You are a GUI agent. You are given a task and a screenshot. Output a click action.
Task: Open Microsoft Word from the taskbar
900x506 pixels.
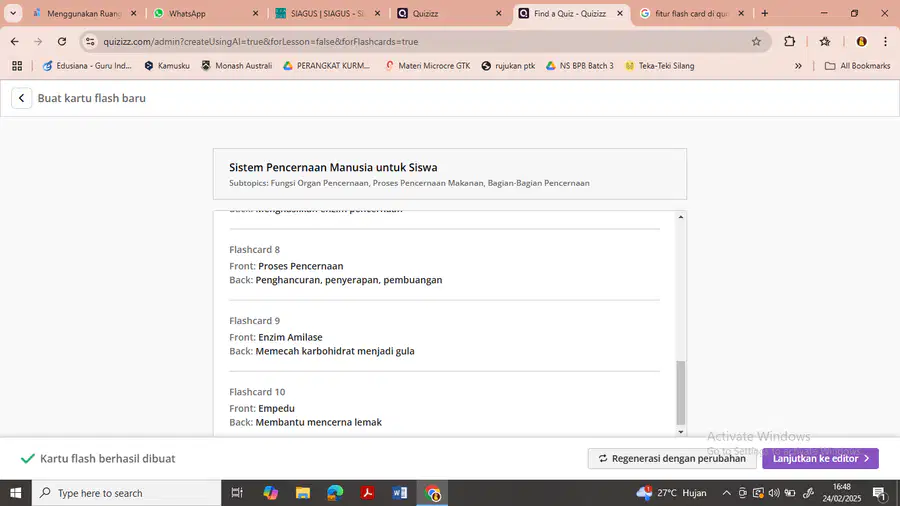click(x=399, y=493)
